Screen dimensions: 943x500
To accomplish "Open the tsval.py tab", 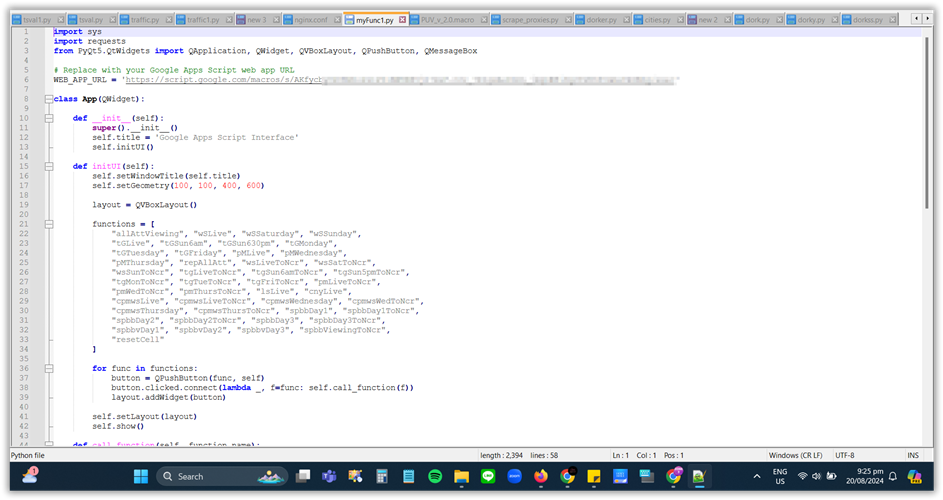I will click(91, 20).
